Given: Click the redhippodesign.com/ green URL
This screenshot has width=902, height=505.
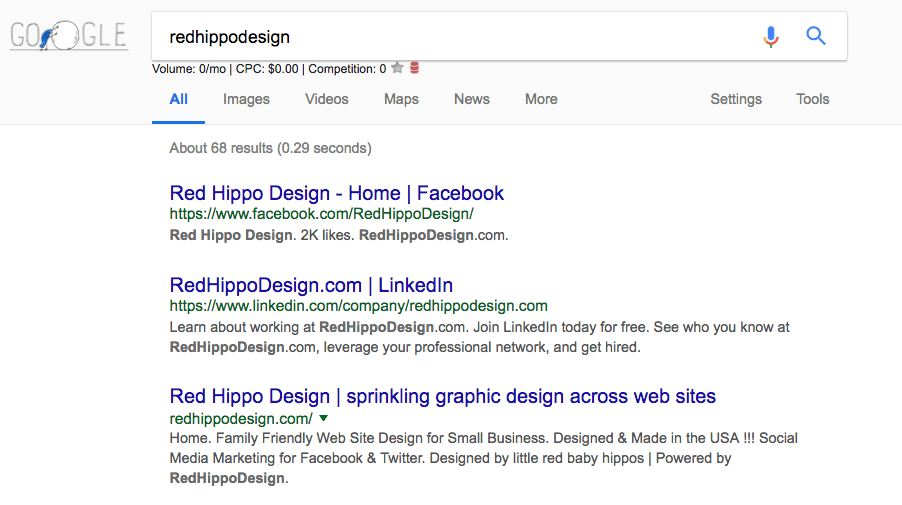Looking at the screenshot, I should coord(241,419).
